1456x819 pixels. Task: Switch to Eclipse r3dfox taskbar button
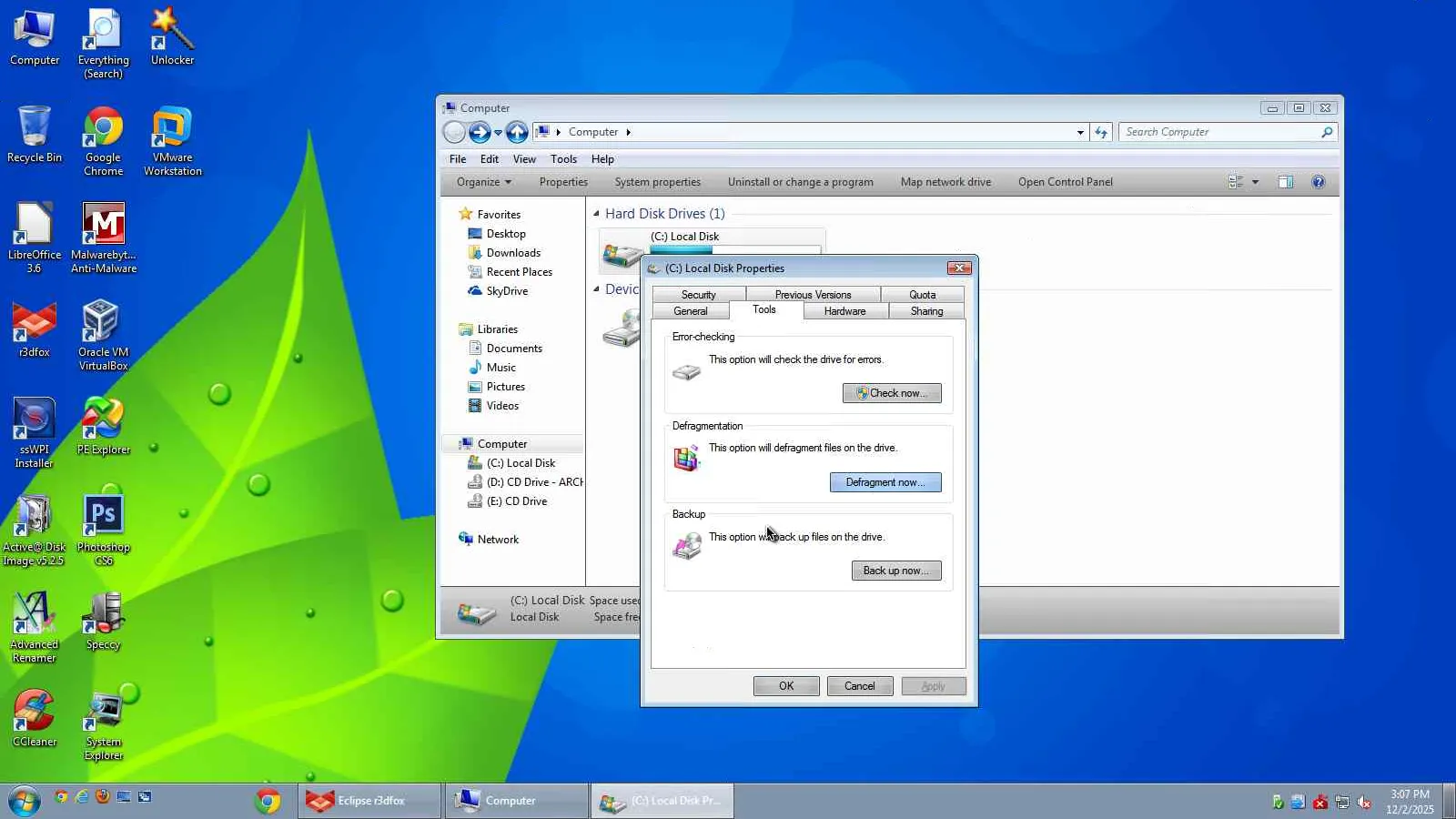369,801
